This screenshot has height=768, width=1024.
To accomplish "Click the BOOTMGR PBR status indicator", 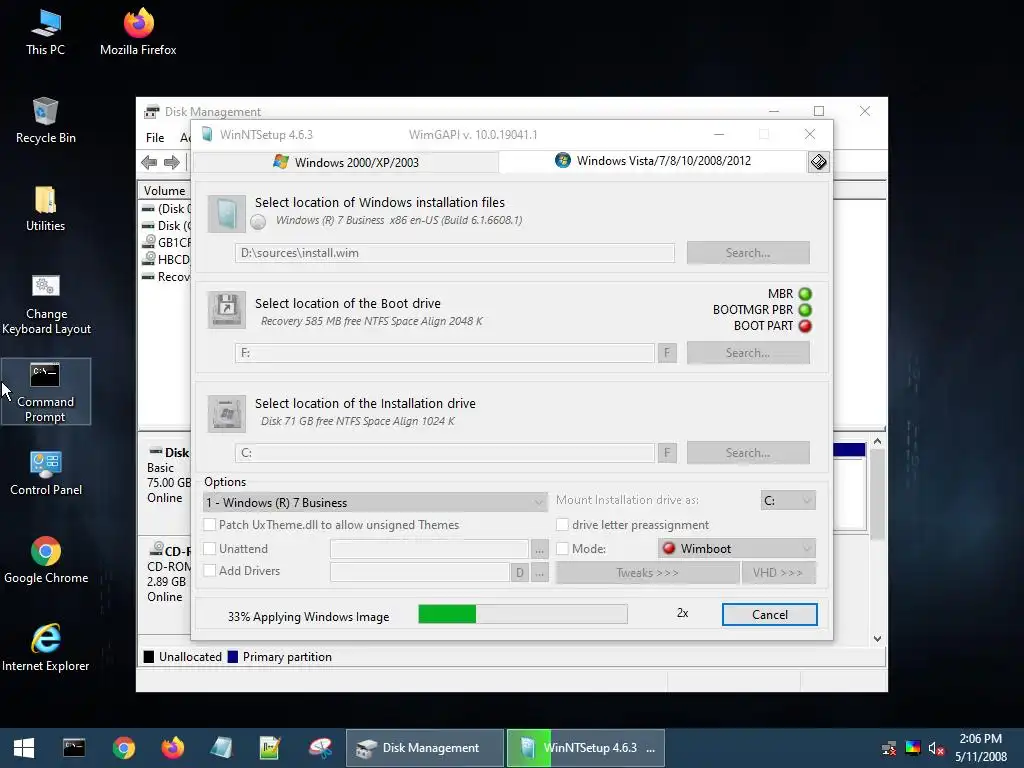I will [805, 310].
